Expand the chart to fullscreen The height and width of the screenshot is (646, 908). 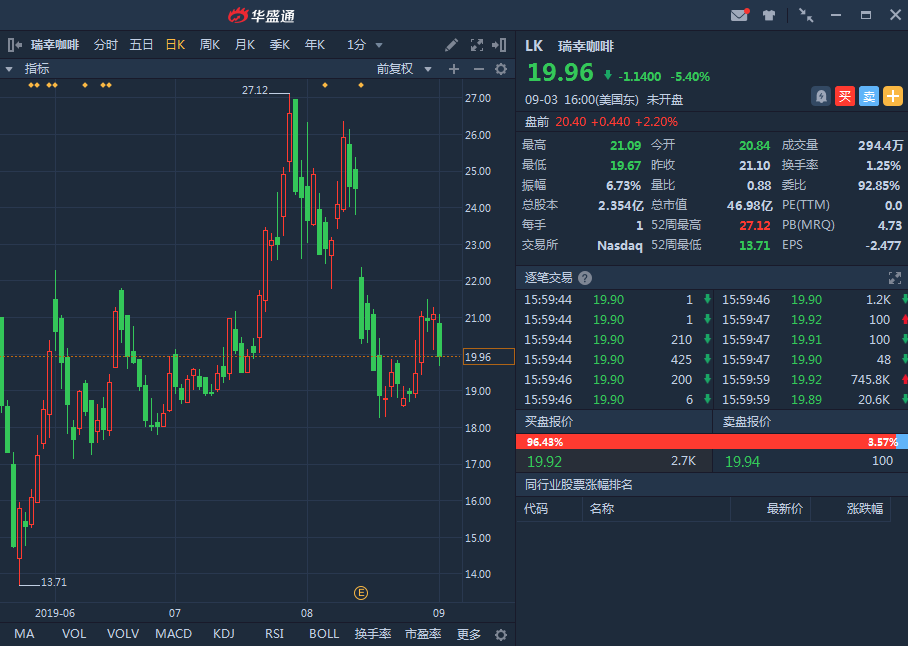[x=477, y=45]
